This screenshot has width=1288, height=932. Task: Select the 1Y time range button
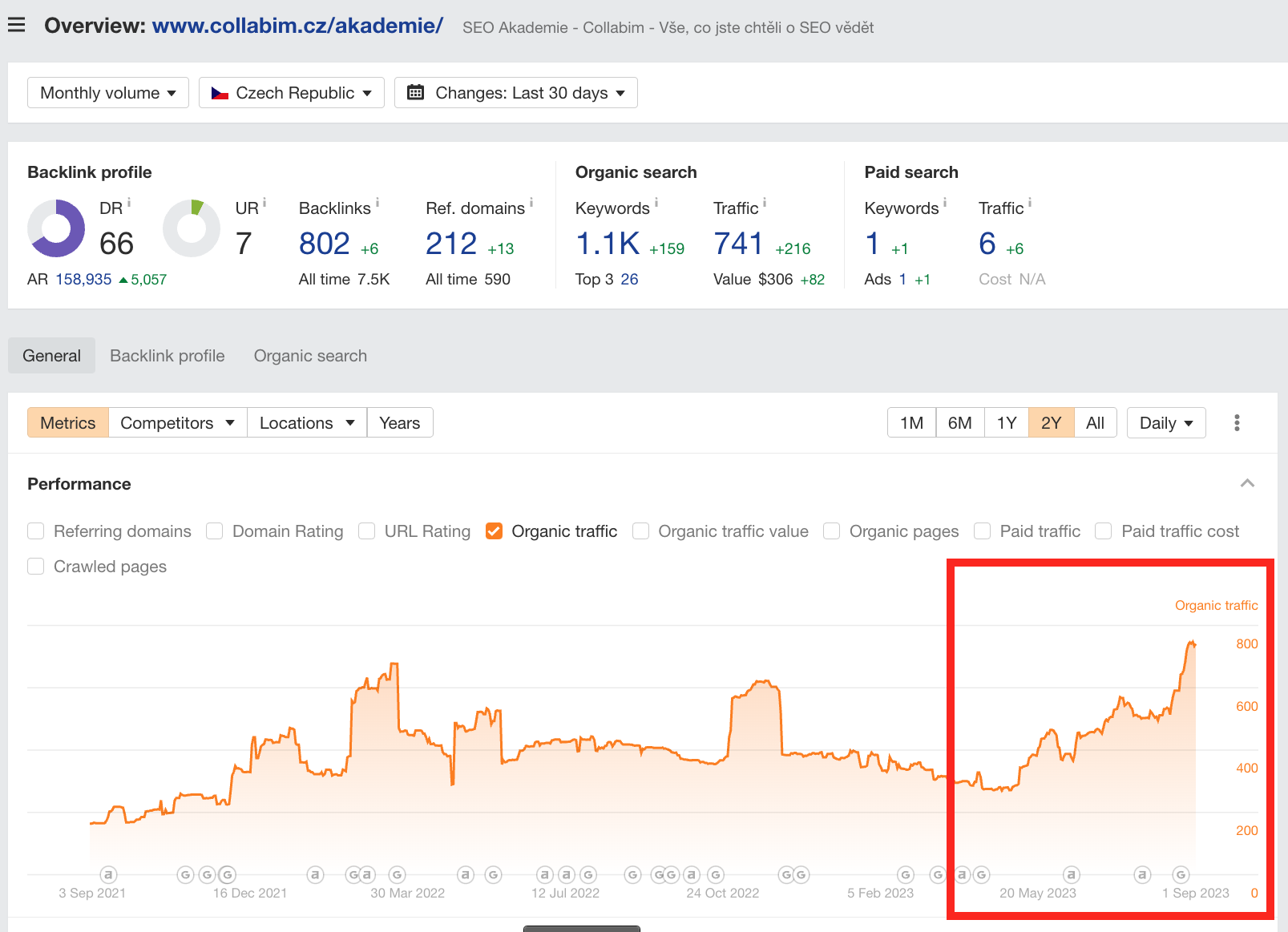pyautogui.click(x=1007, y=423)
